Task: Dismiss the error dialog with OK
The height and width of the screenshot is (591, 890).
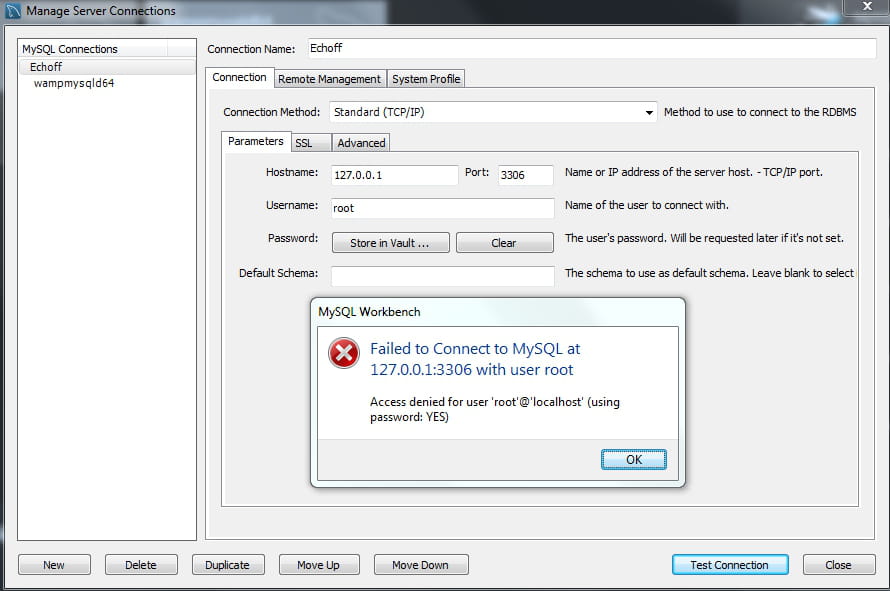Action: pos(633,459)
